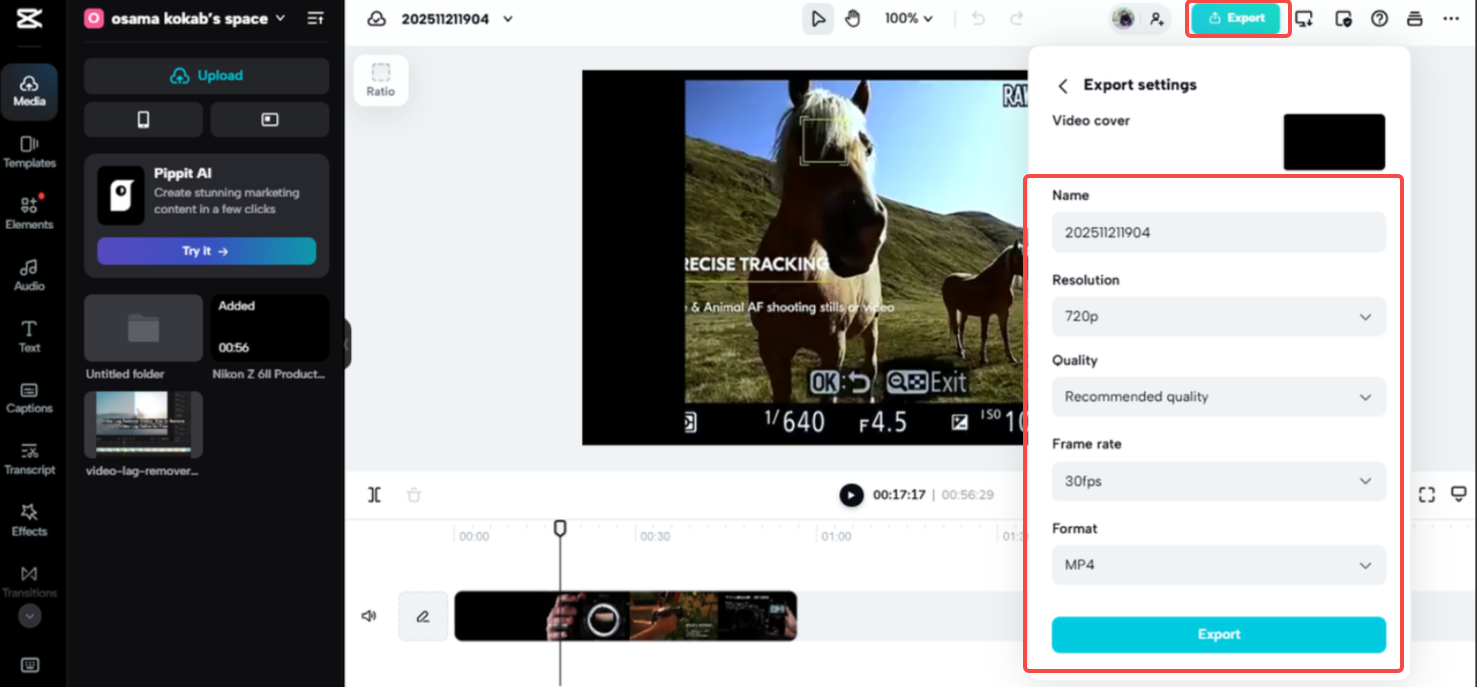Click the Try it button for Pippit AI
1477x687 pixels.
(206, 251)
